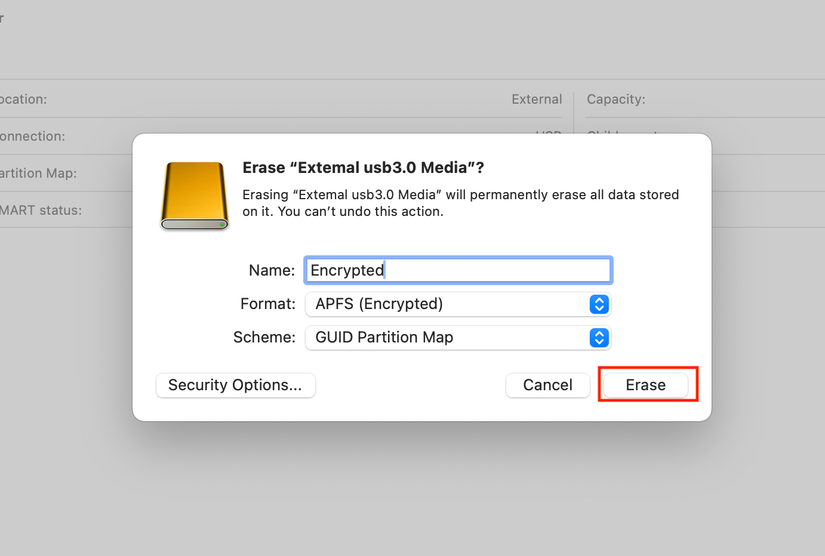
Task: Click the dialog's bold Erase title text
Action: [364, 167]
